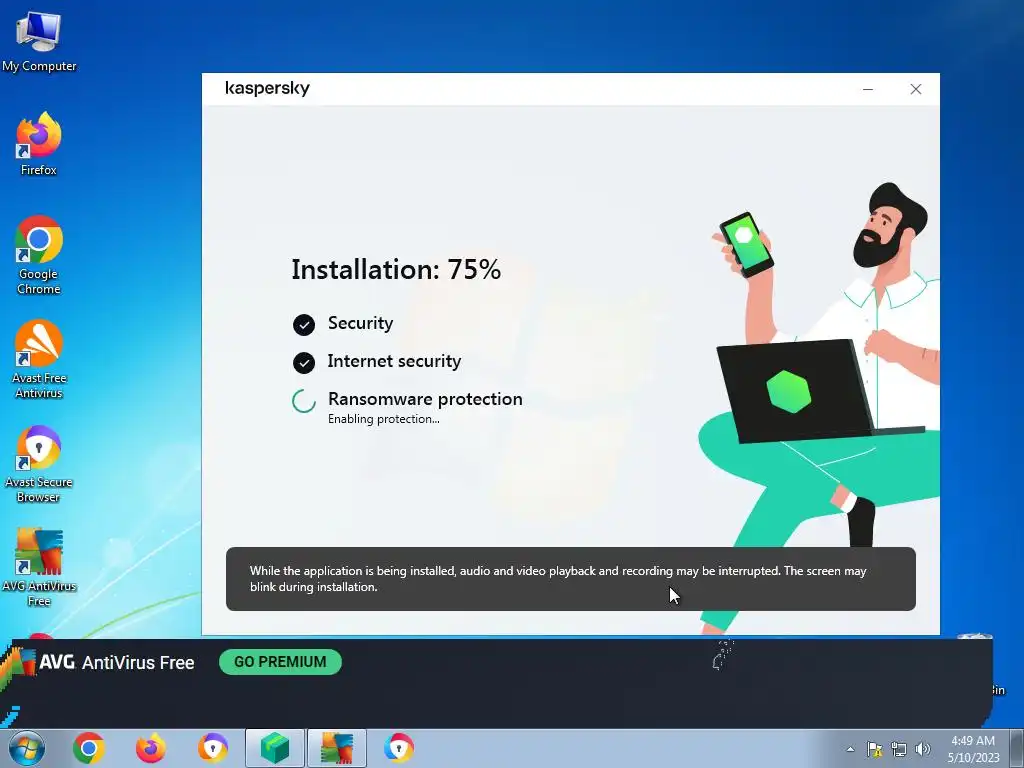Click the taskbar clock showing 4:49 AM
The width and height of the screenshot is (1024, 768).
[973, 749]
